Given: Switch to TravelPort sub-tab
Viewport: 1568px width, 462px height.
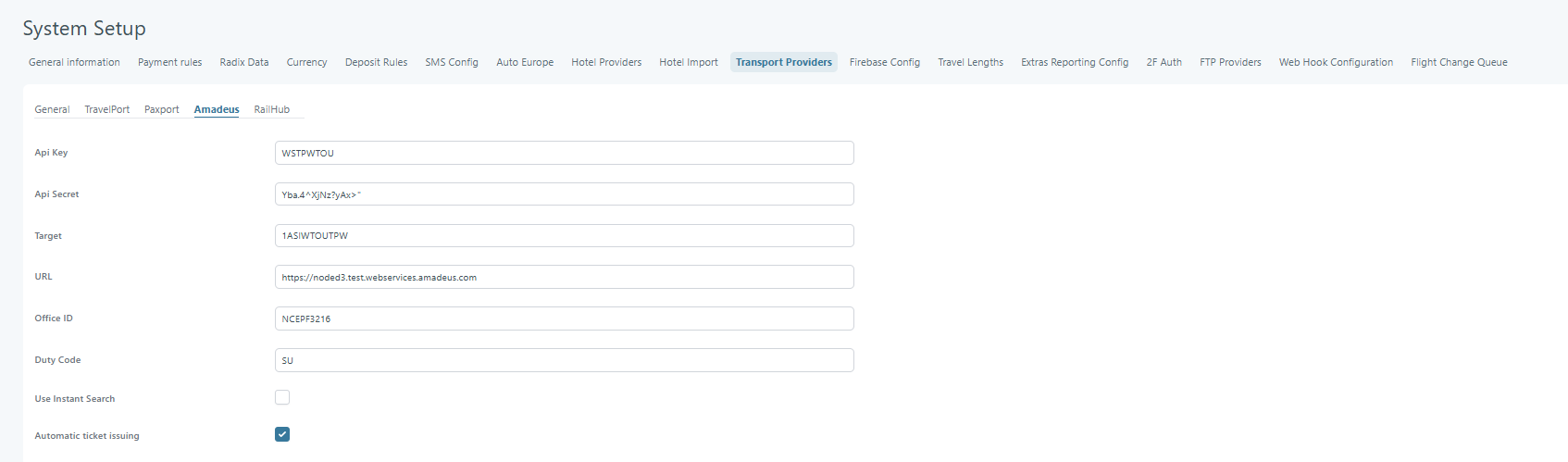Looking at the screenshot, I should (107, 109).
